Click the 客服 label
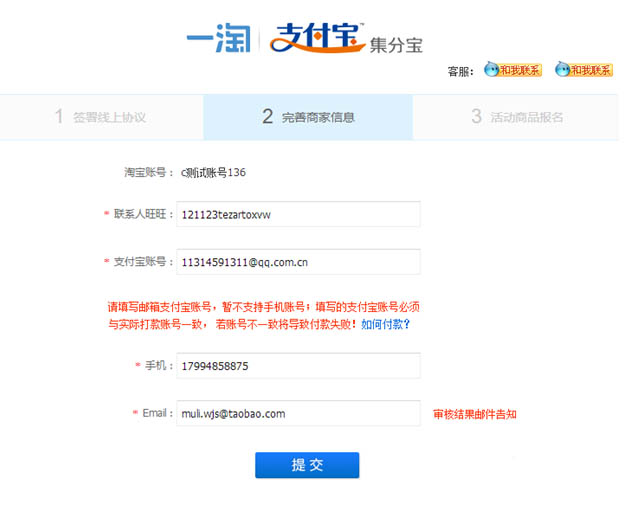The image size is (639, 507). 461,72
